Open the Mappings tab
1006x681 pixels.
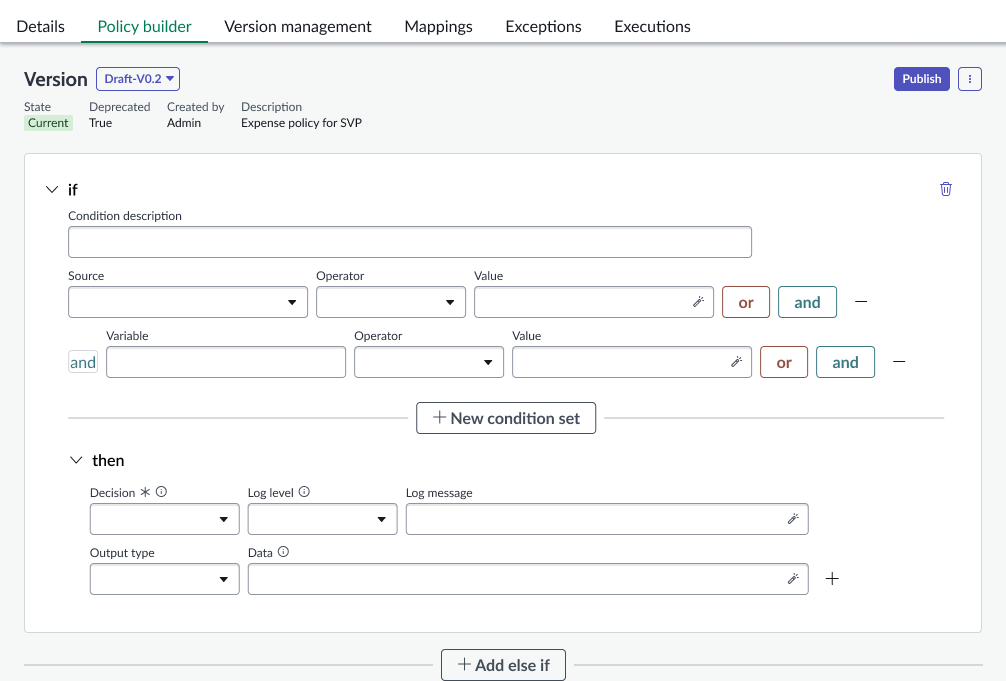tap(438, 26)
